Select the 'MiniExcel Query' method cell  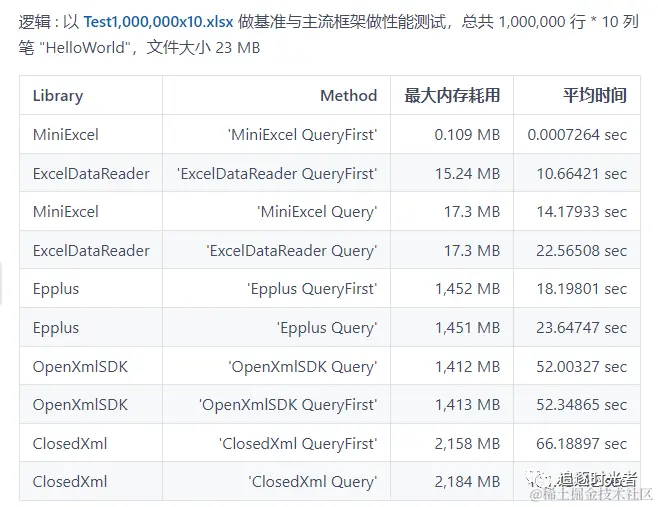point(277,211)
